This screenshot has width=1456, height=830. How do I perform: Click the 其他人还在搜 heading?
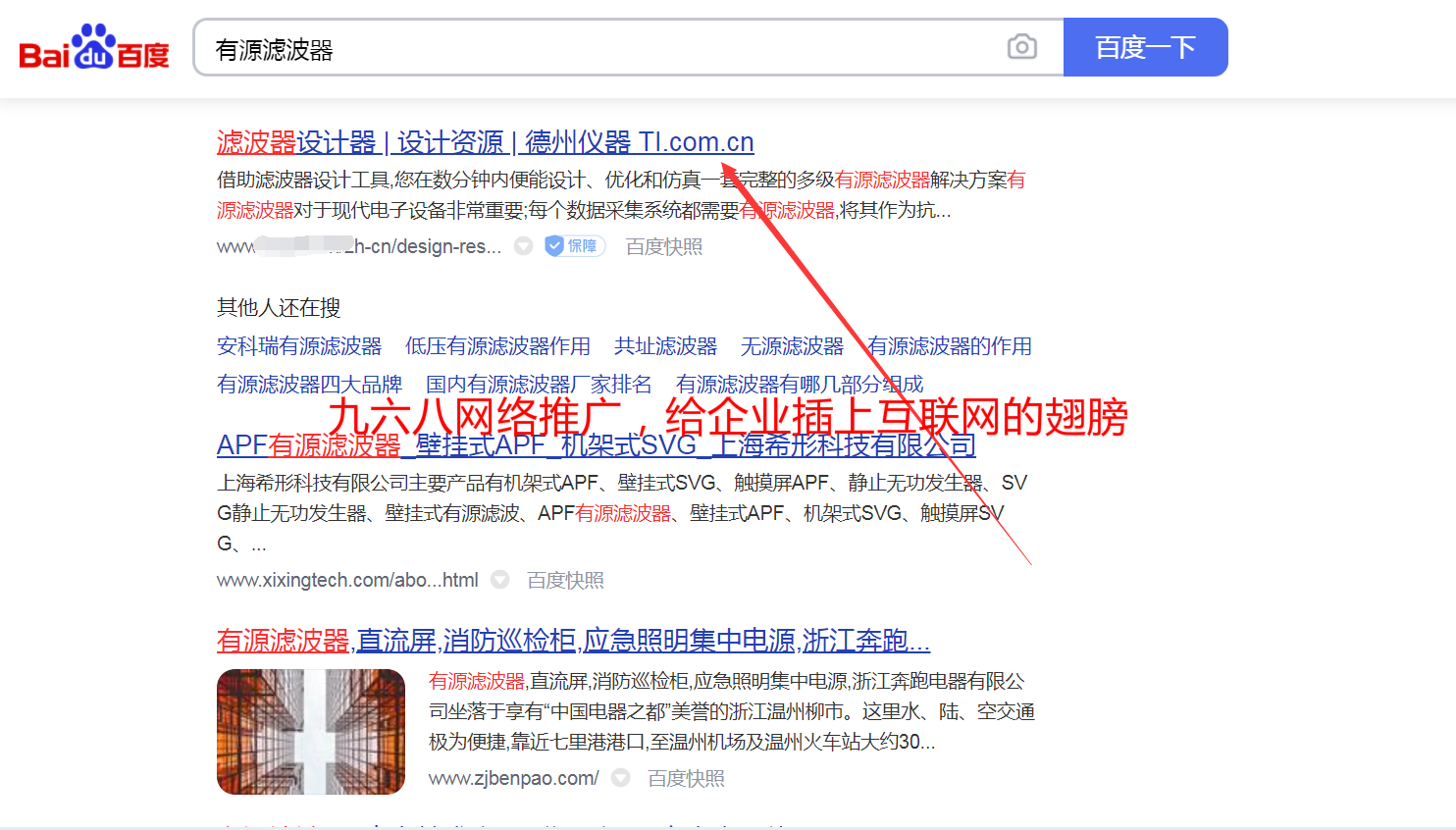tap(279, 308)
